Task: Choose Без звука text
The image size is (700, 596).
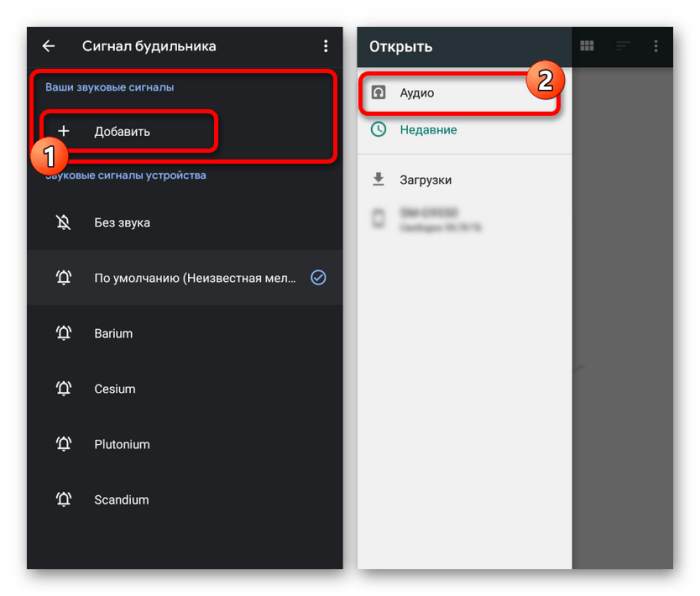Action: 122,223
